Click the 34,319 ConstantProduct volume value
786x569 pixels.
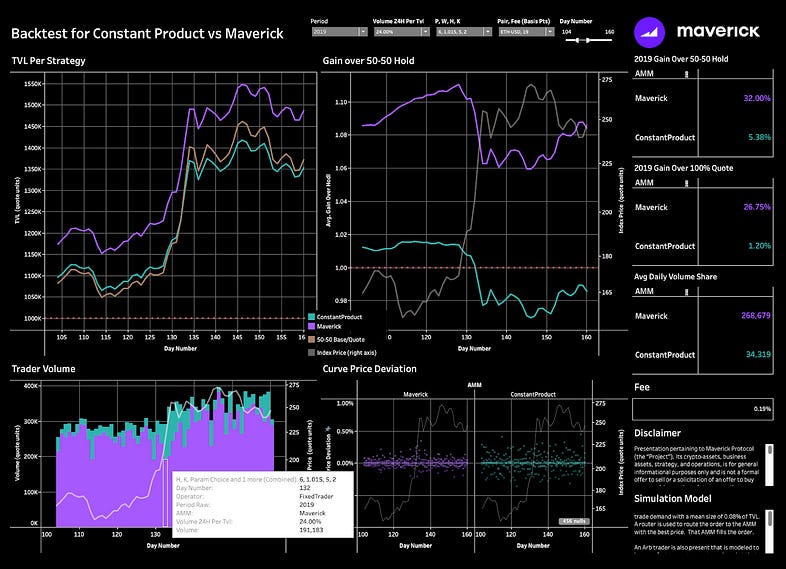point(758,354)
